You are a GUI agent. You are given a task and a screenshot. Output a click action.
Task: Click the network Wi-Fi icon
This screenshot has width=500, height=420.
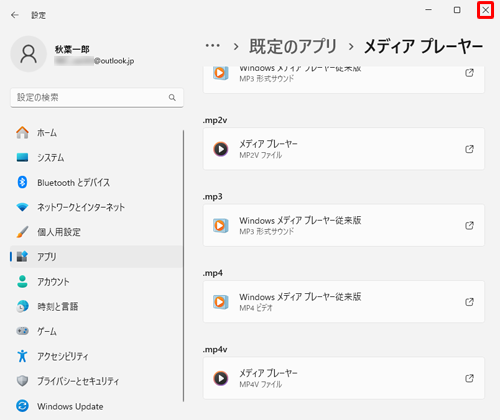tap(22, 207)
